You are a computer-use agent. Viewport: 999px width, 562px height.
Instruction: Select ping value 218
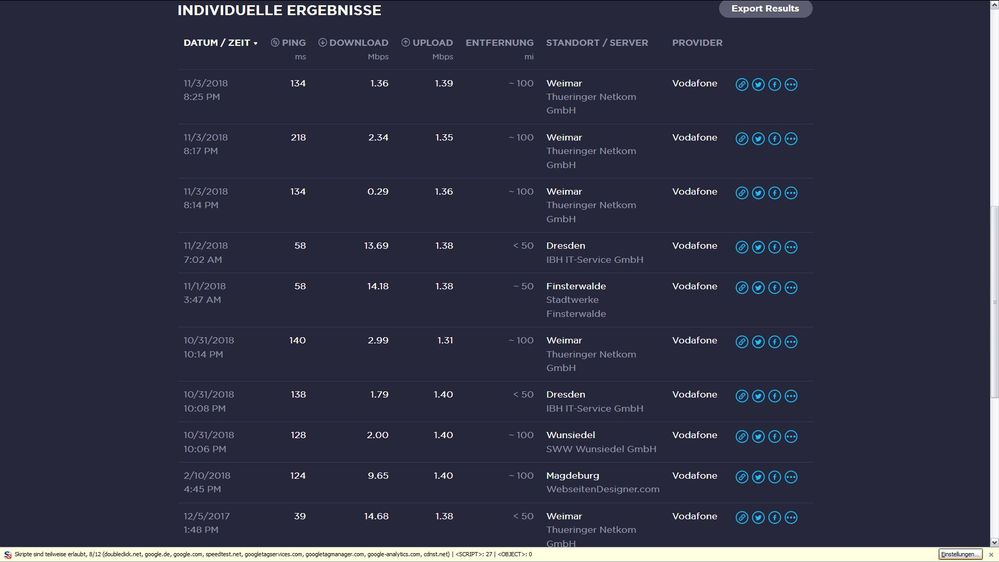click(298, 138)
